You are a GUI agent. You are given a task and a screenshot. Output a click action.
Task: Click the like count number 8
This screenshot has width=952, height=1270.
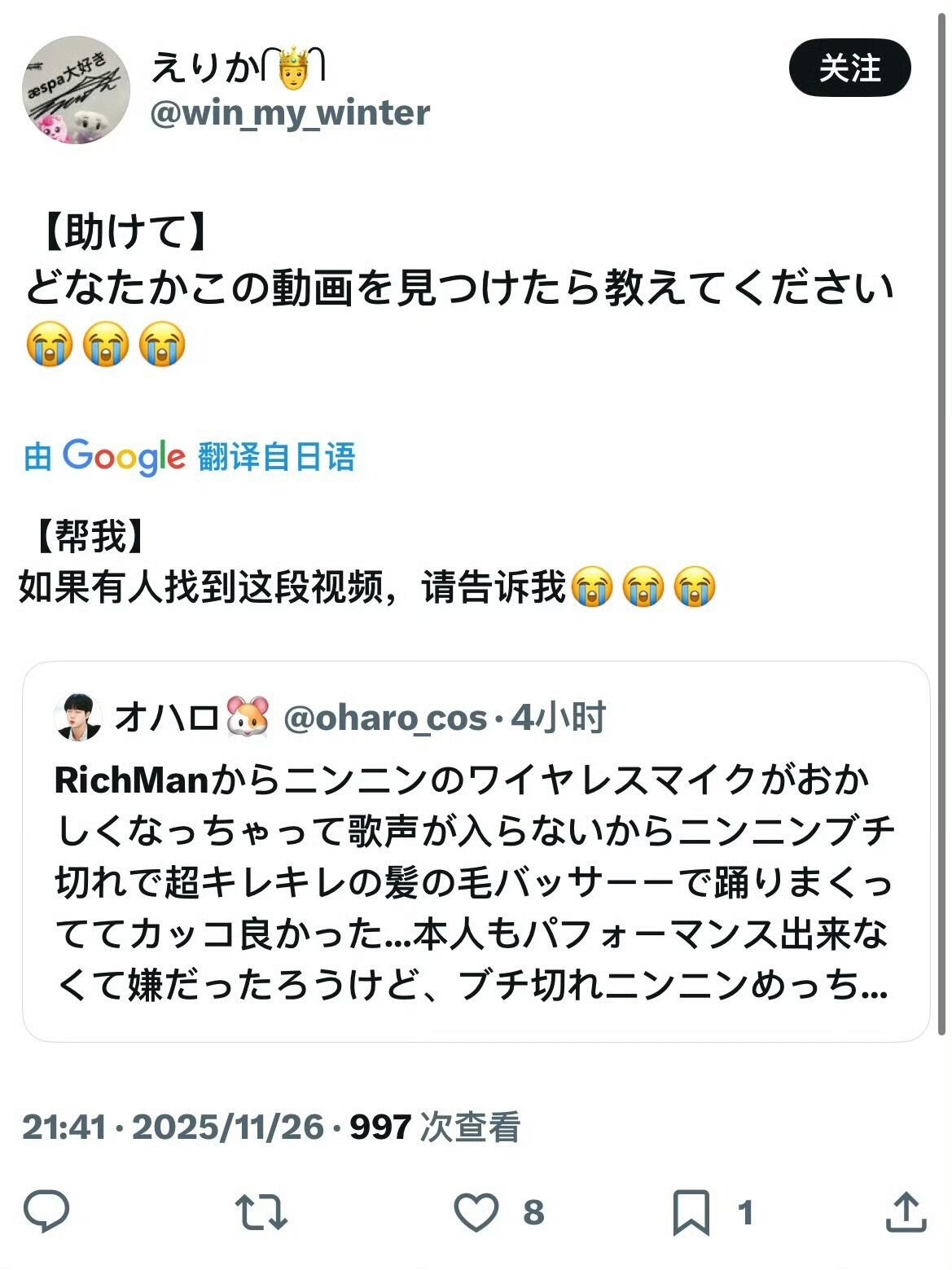click(533, 1212)
